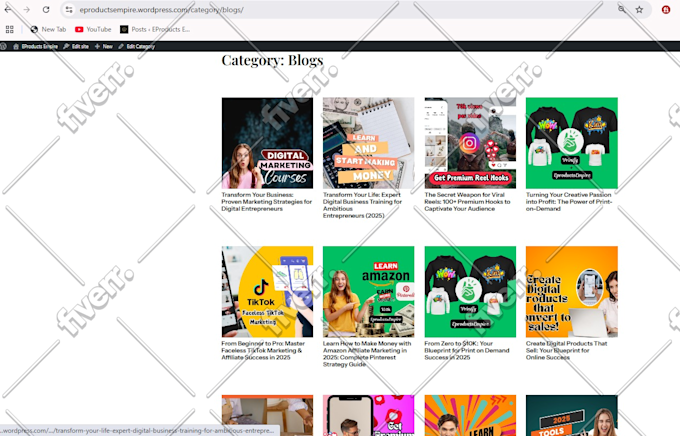Screen dimensions: 680x436
Task: Open the Learn and Start Making Money thumbnail
Action: pos(369,143)
